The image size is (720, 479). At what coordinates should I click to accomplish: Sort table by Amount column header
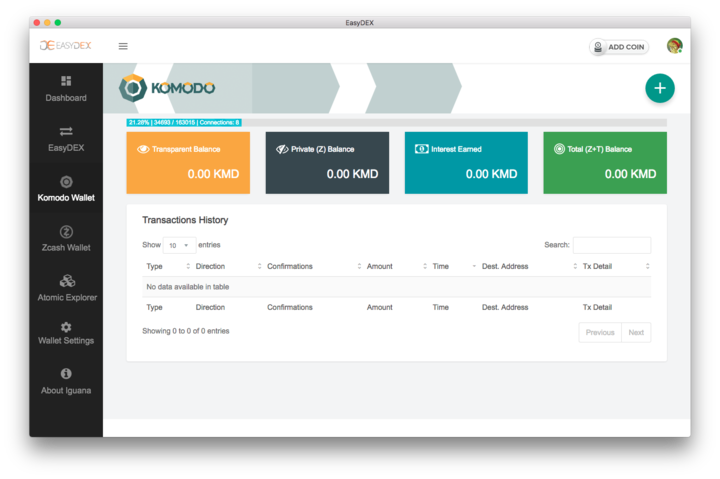[x=396, y=266]
